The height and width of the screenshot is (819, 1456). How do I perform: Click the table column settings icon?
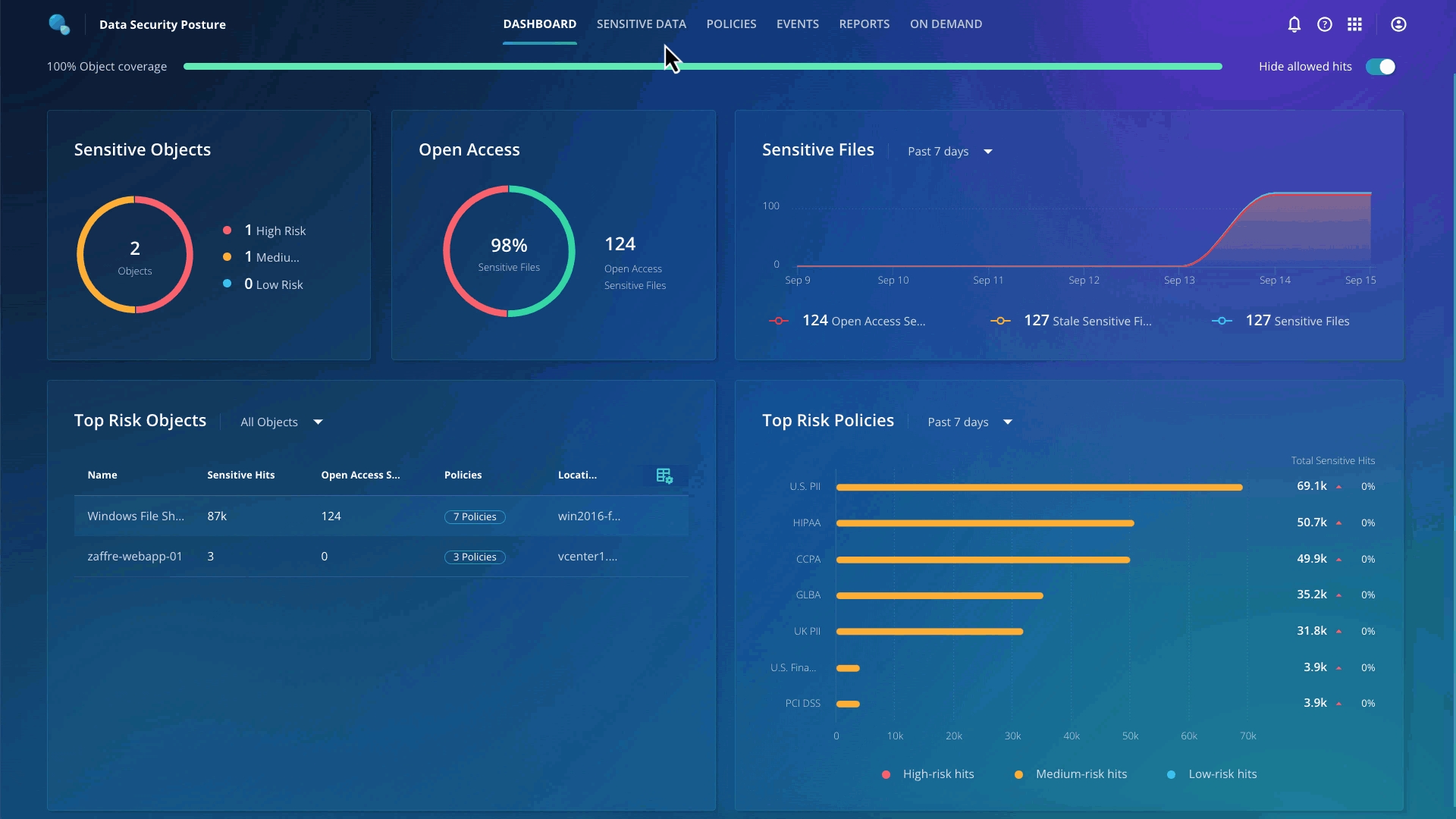pos(664,475)
